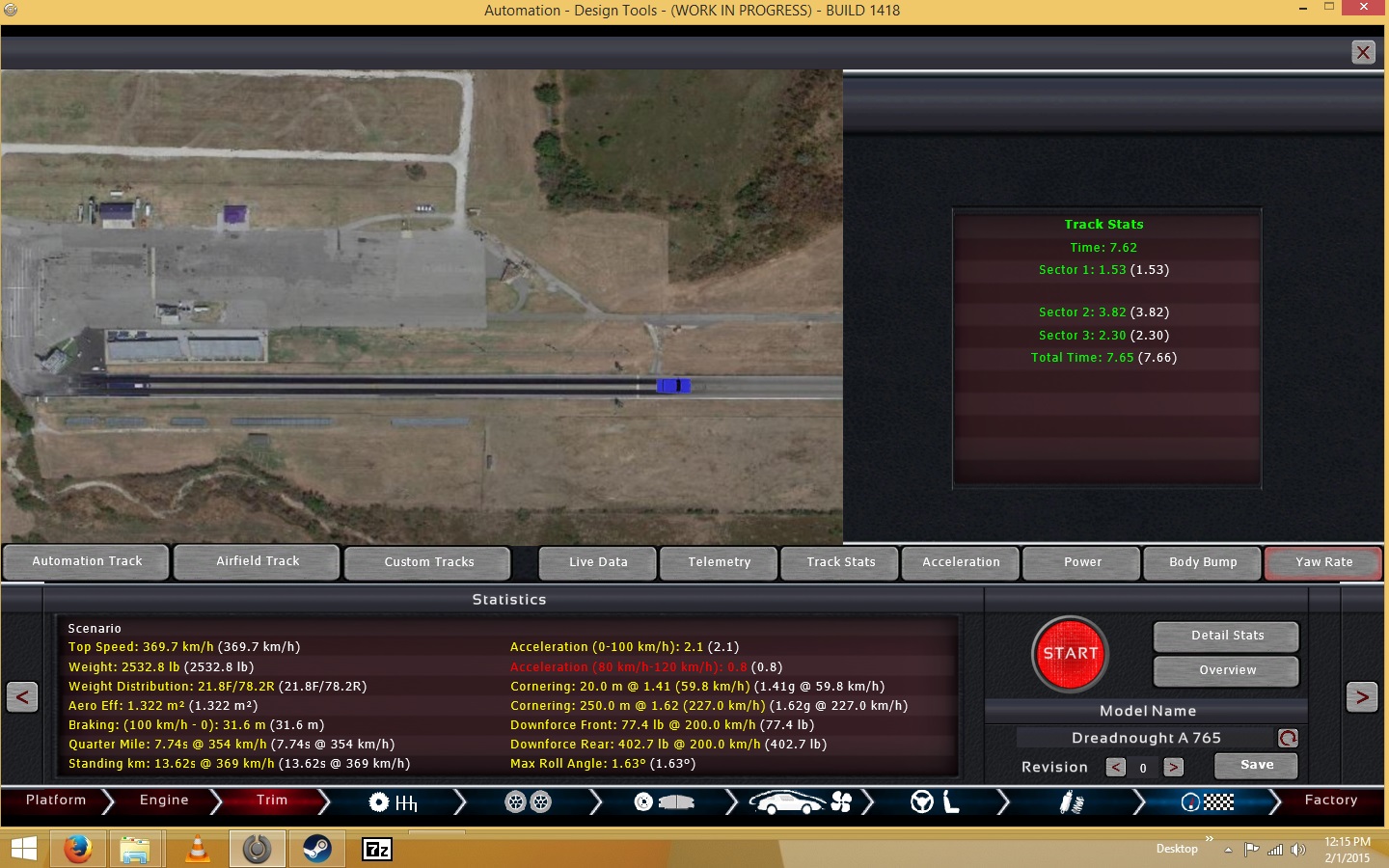This screenshot has height=868, width=1389.
Task: Show the Power graph tab
Action: (1082, 562)
